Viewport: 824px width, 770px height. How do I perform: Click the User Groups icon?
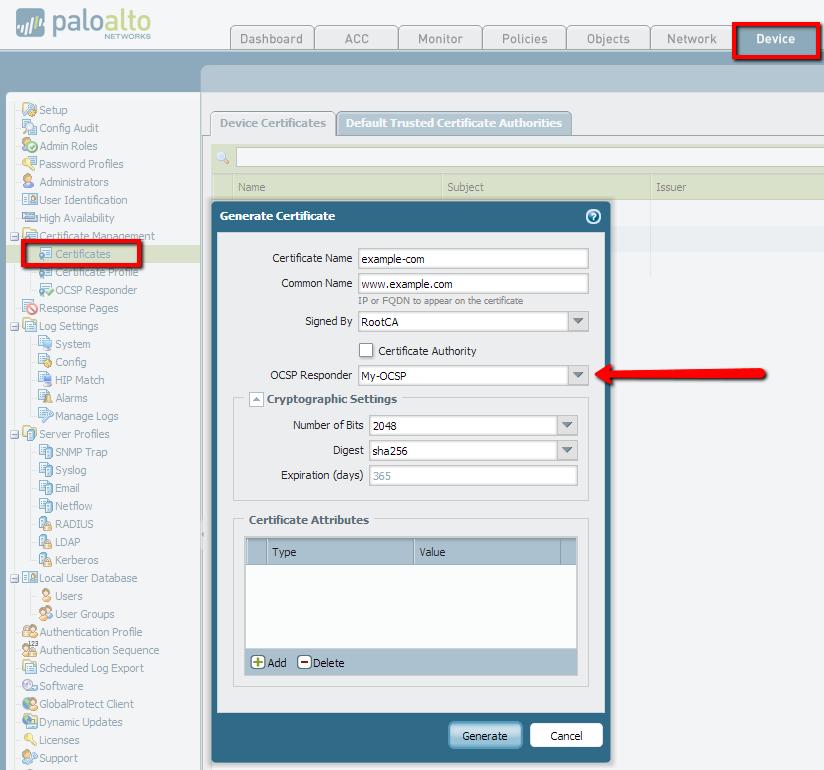coord(46,613)
